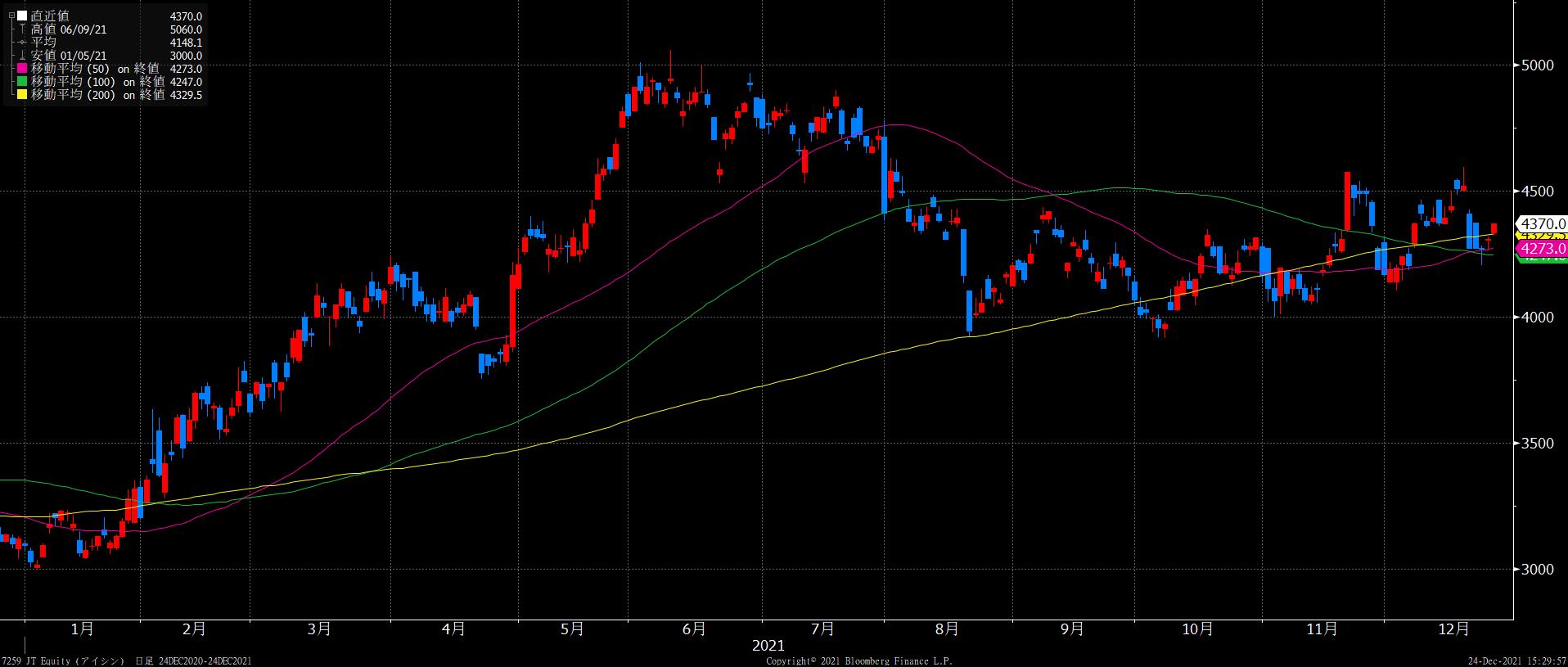Click the magenta 4273.0 axis price tag
Viewport: 1568px width, 667px height.
(1543, 248)
